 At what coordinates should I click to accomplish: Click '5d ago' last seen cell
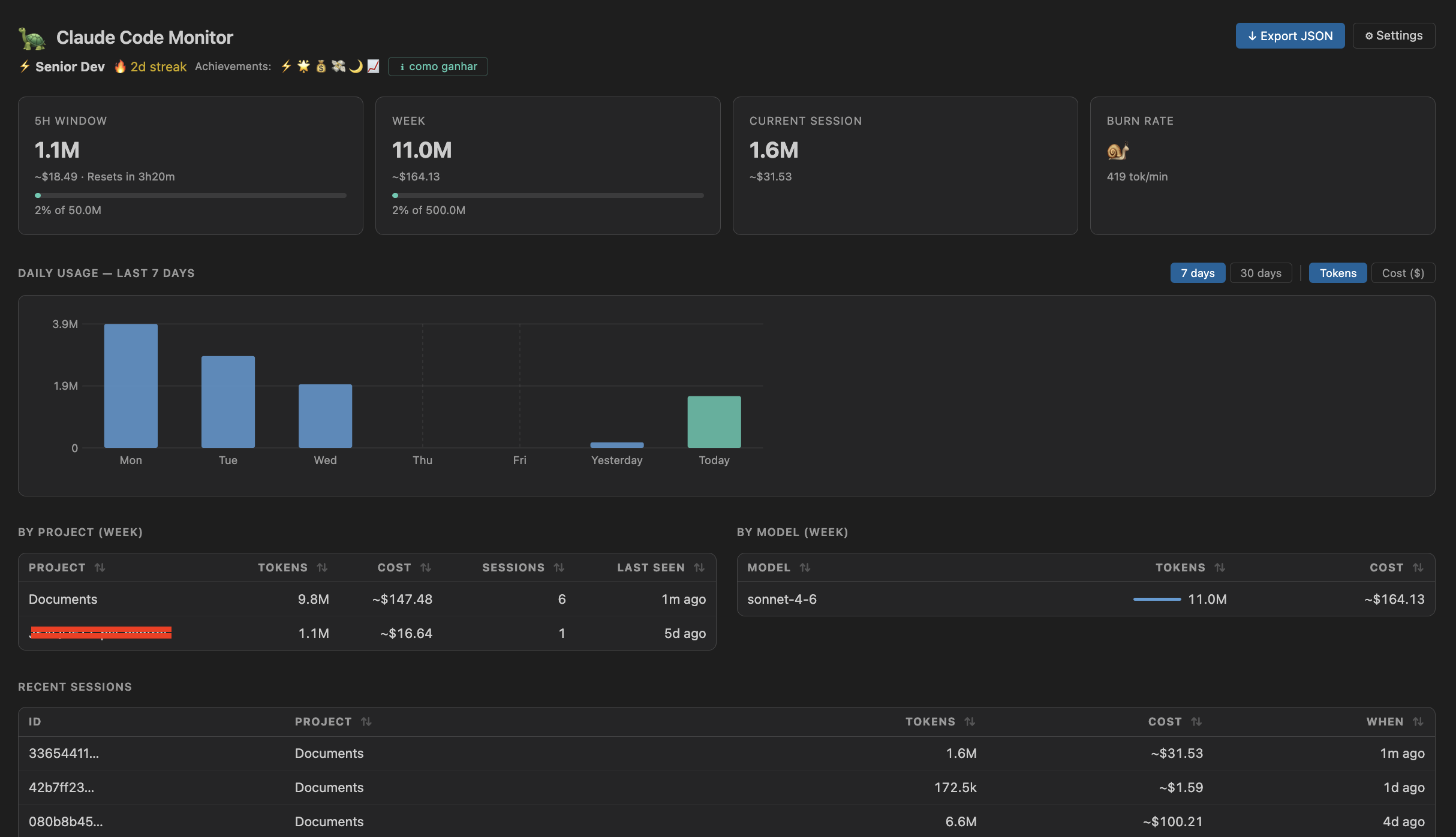coord(685,634)
